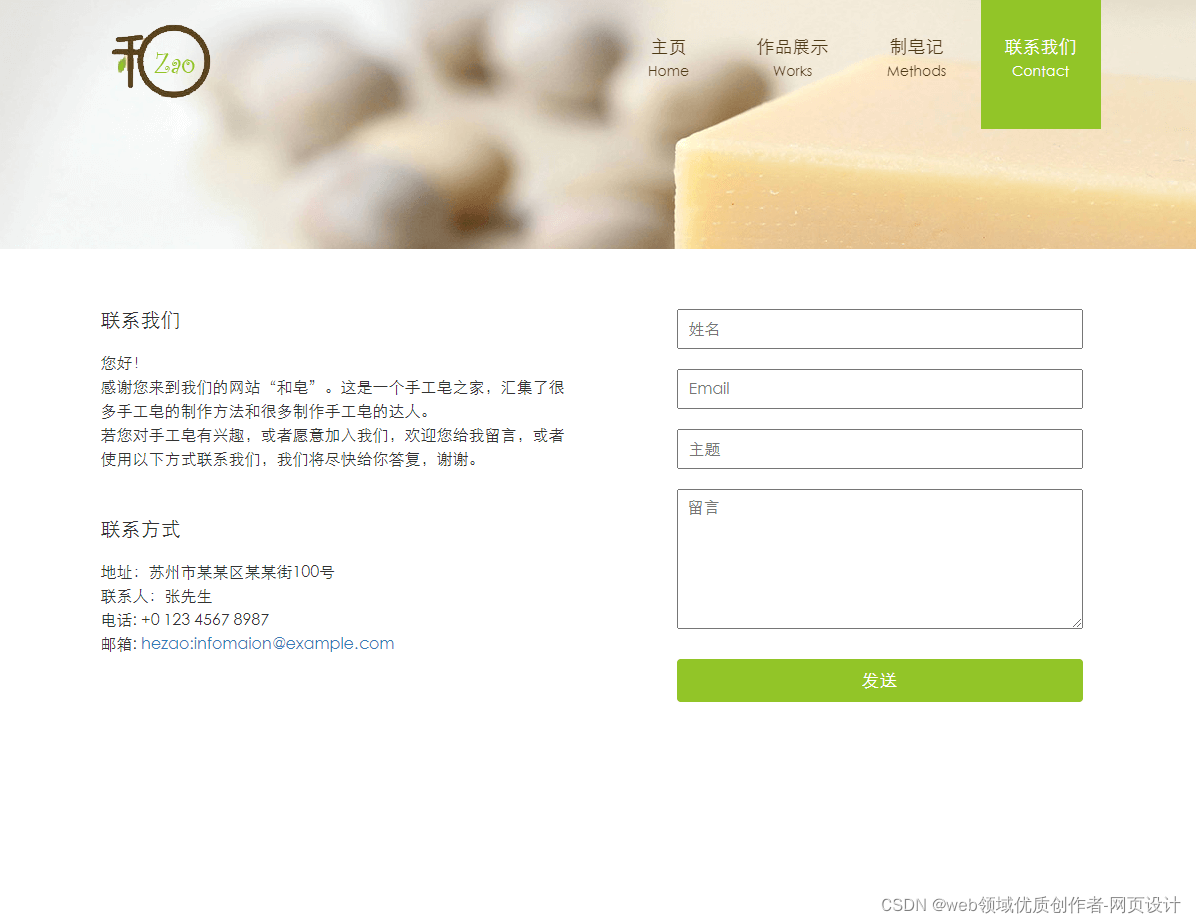Click inside the 留言 message textarea

[879, 559]
